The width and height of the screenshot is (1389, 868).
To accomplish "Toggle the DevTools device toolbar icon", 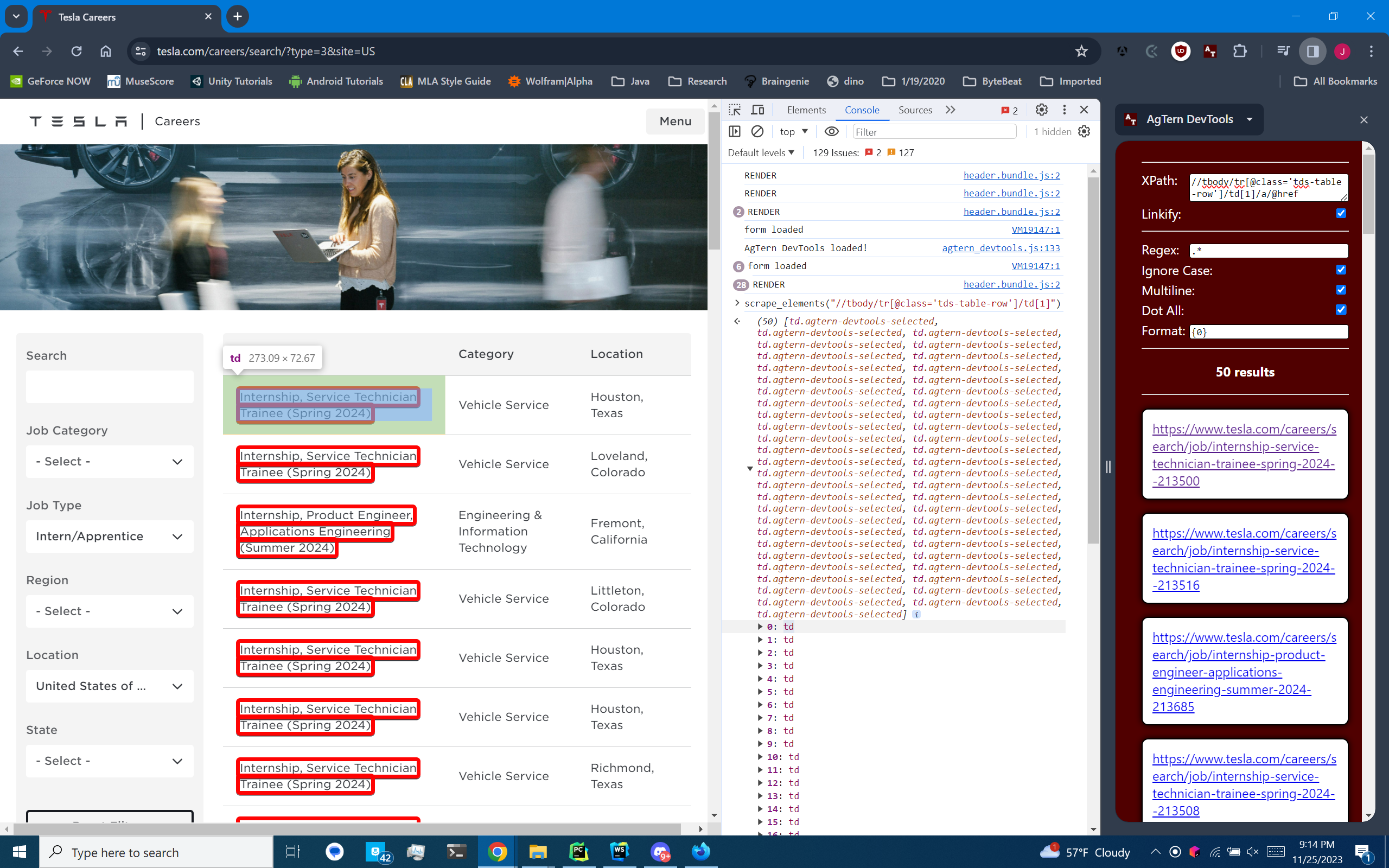I will pos(757,110).
